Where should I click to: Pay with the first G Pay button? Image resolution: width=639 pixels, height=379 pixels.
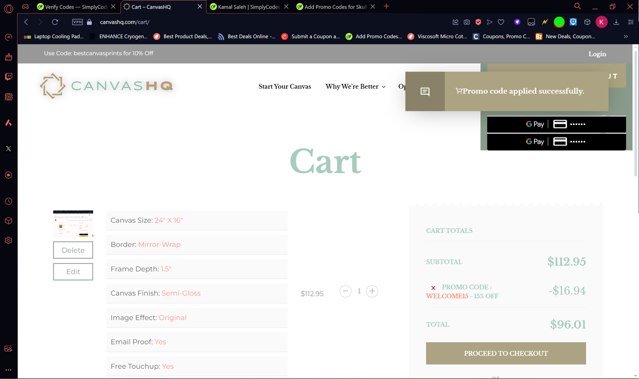pyautogui.click(x=556, y=124)
